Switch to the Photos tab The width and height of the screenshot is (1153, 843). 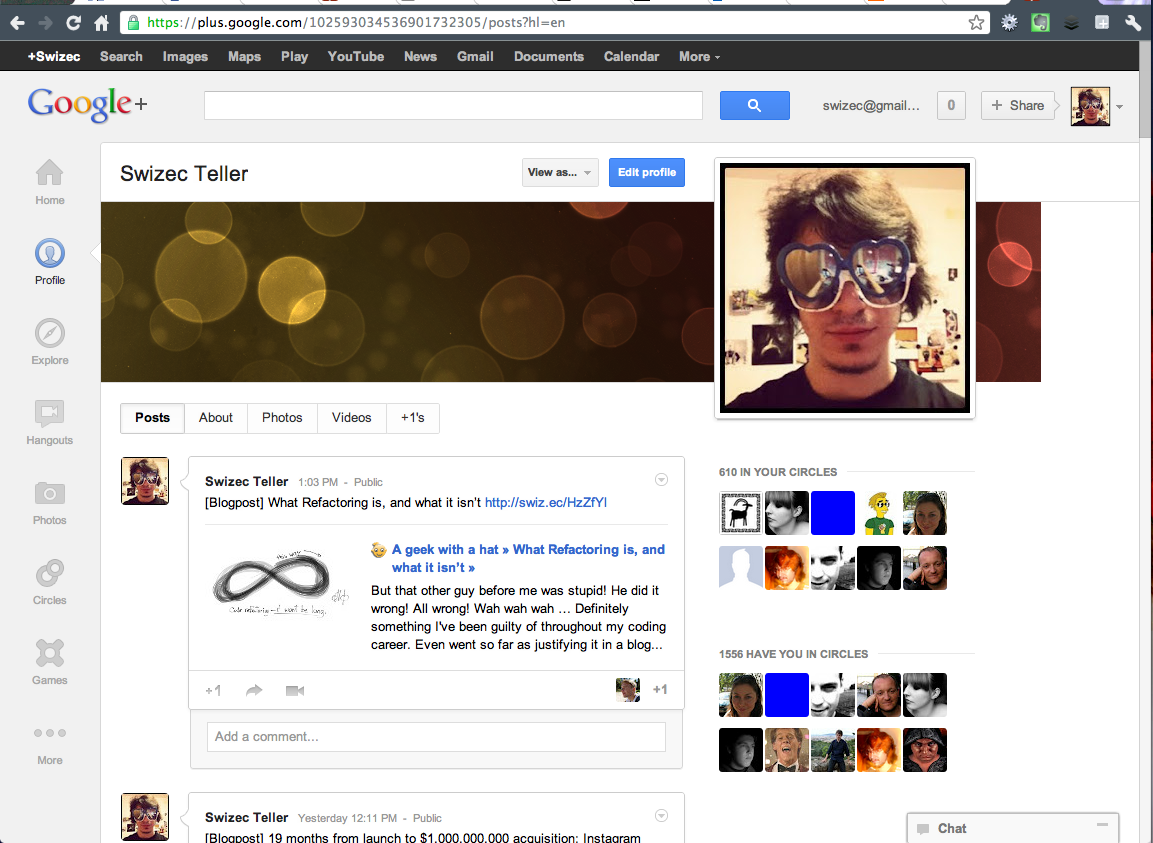point(282,418)
